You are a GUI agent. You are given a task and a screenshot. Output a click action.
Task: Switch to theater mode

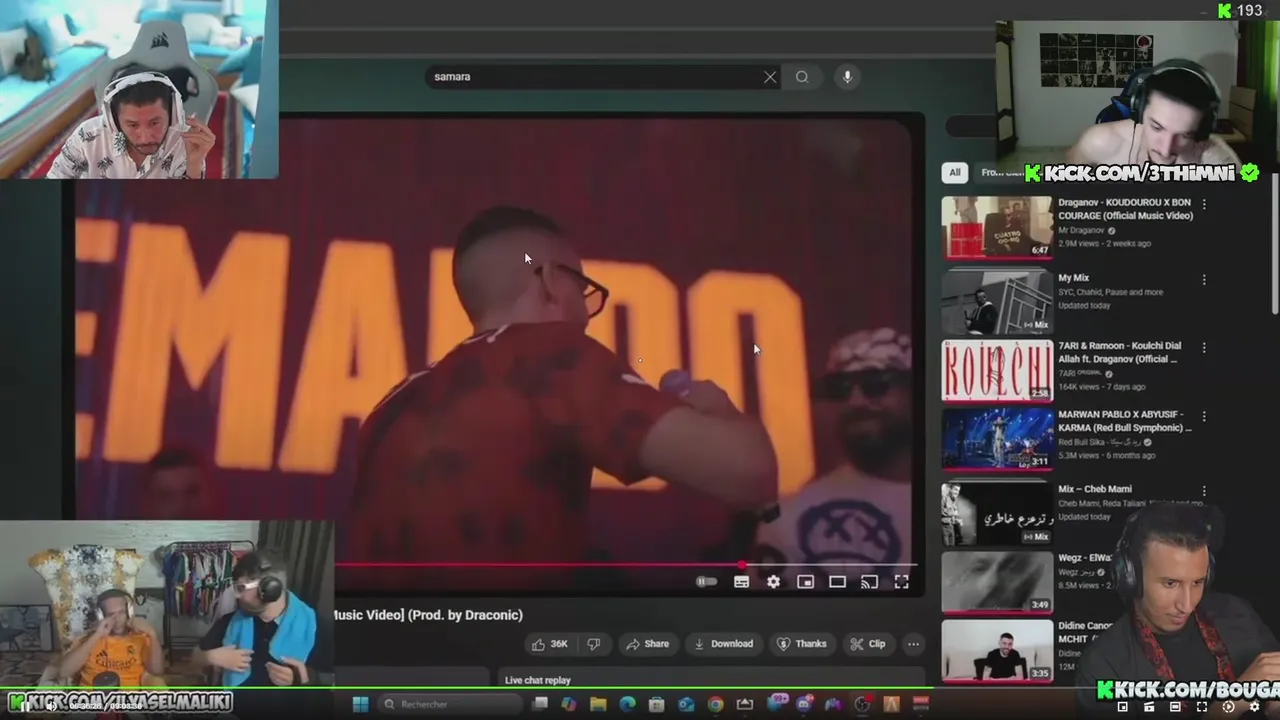837,582
